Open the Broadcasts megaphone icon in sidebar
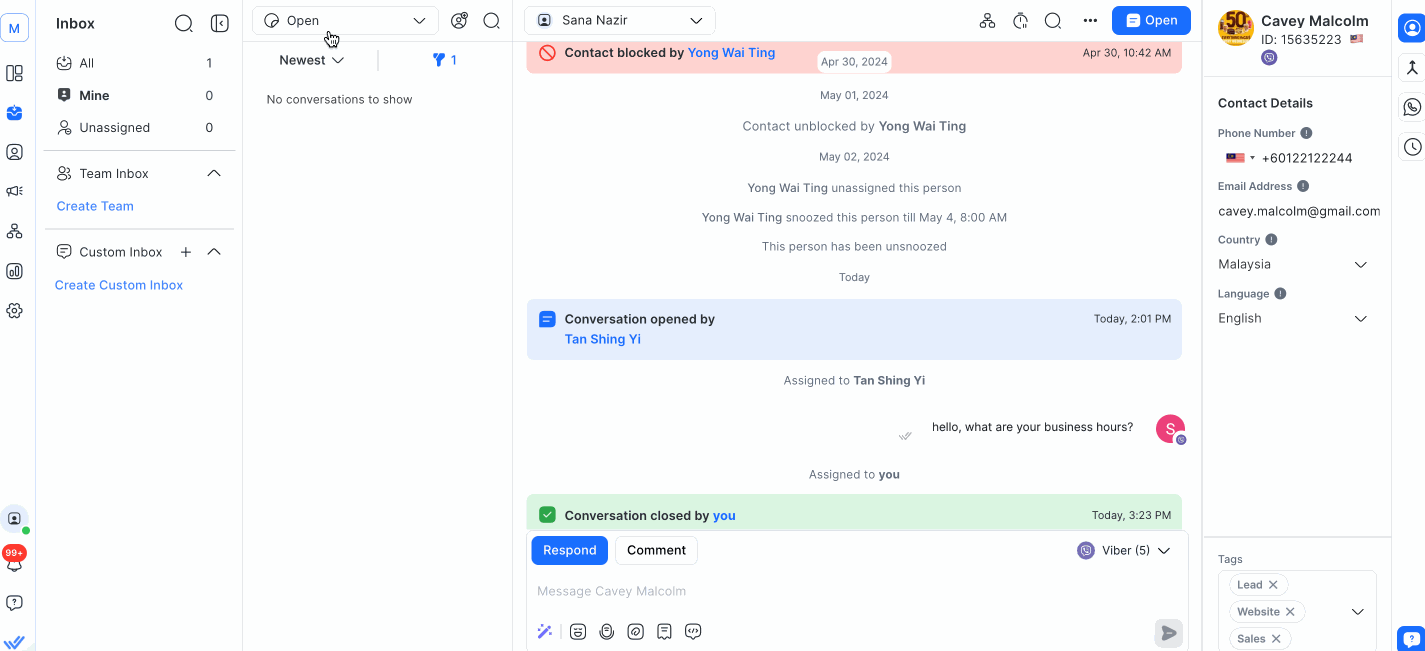The width and height of the screenshot is (1425, 651). point(14,191)
